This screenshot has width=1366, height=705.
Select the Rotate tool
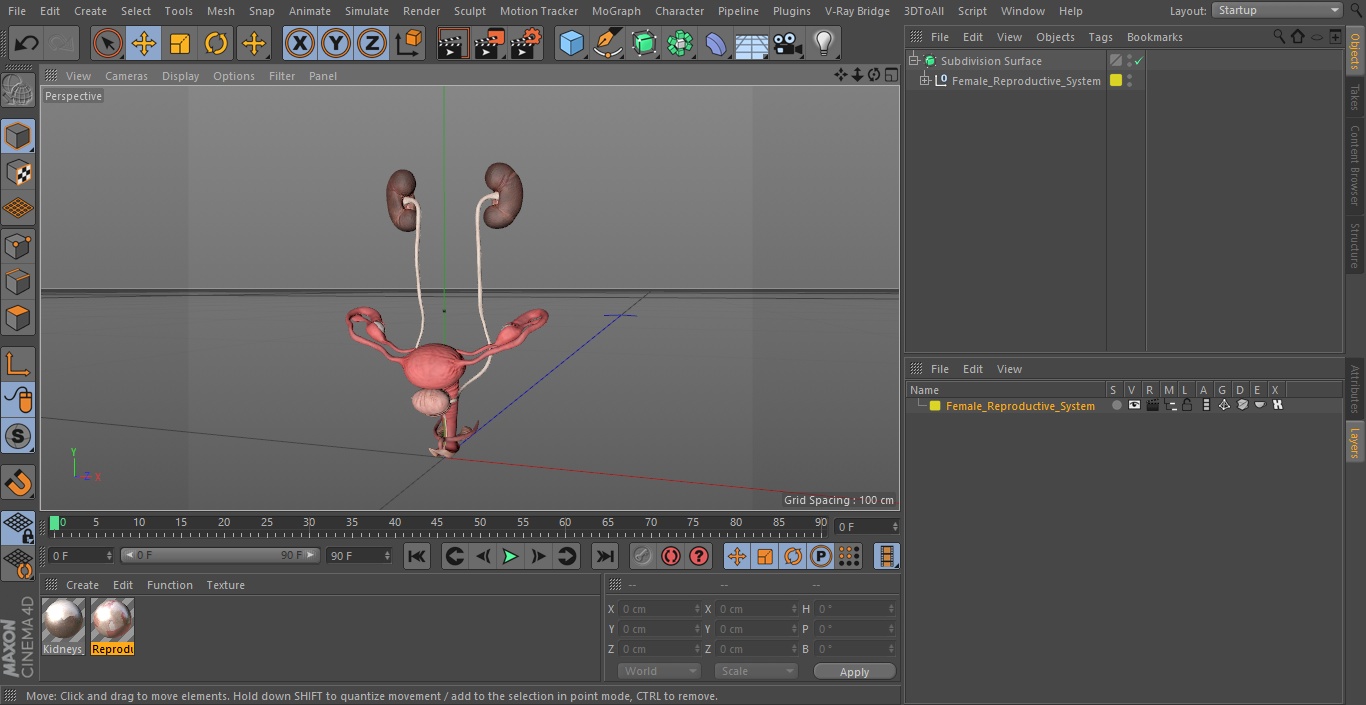pyautogui.click(x=216, y=43)
